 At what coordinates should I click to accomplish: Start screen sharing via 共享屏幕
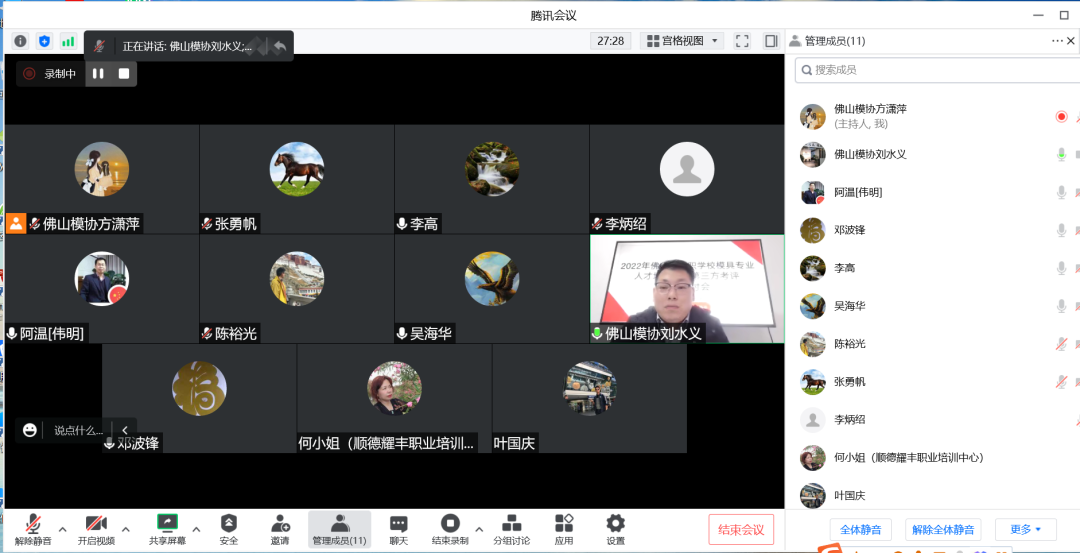click(x=167, y=528)
